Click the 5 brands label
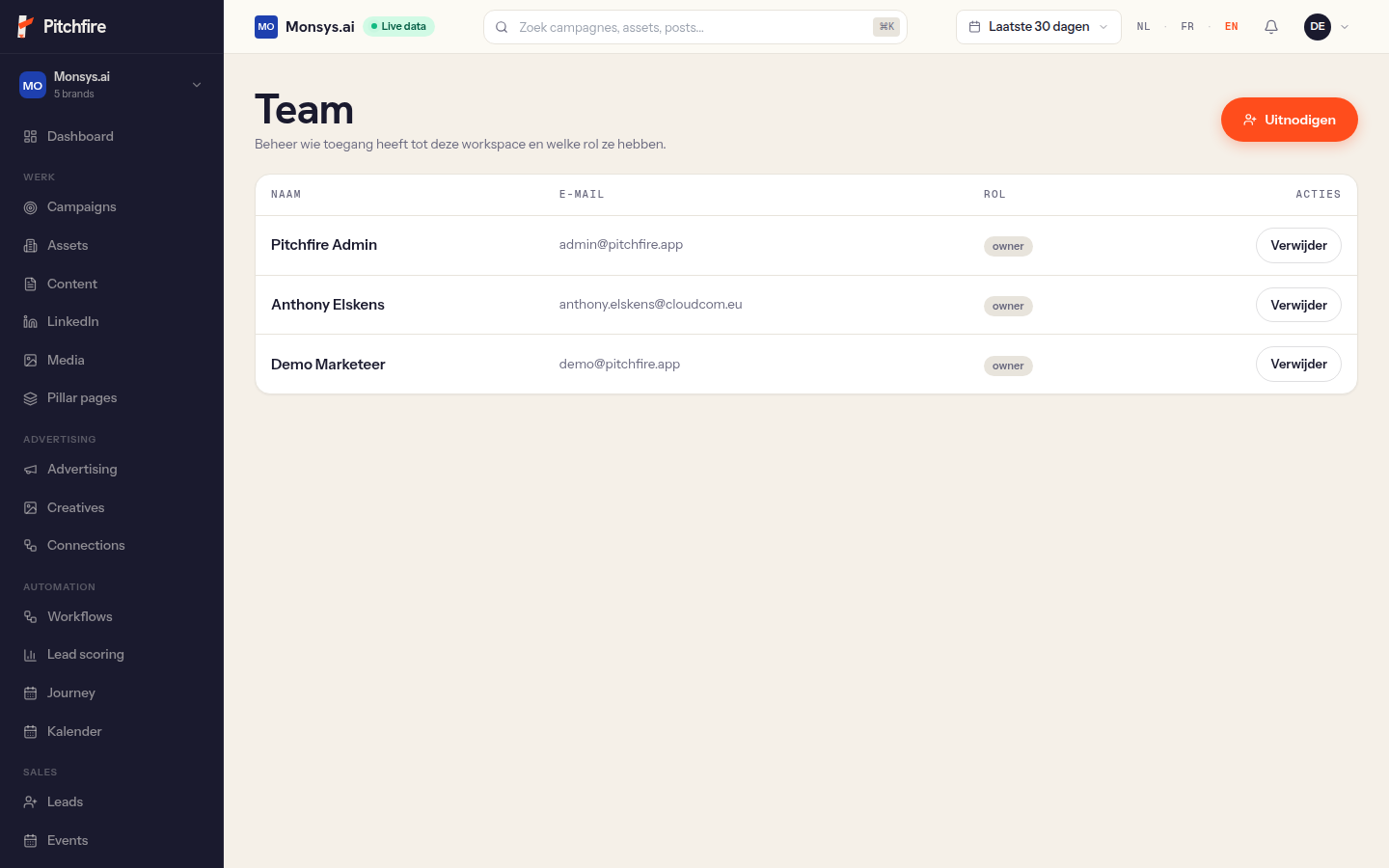 tap(74, 95)
